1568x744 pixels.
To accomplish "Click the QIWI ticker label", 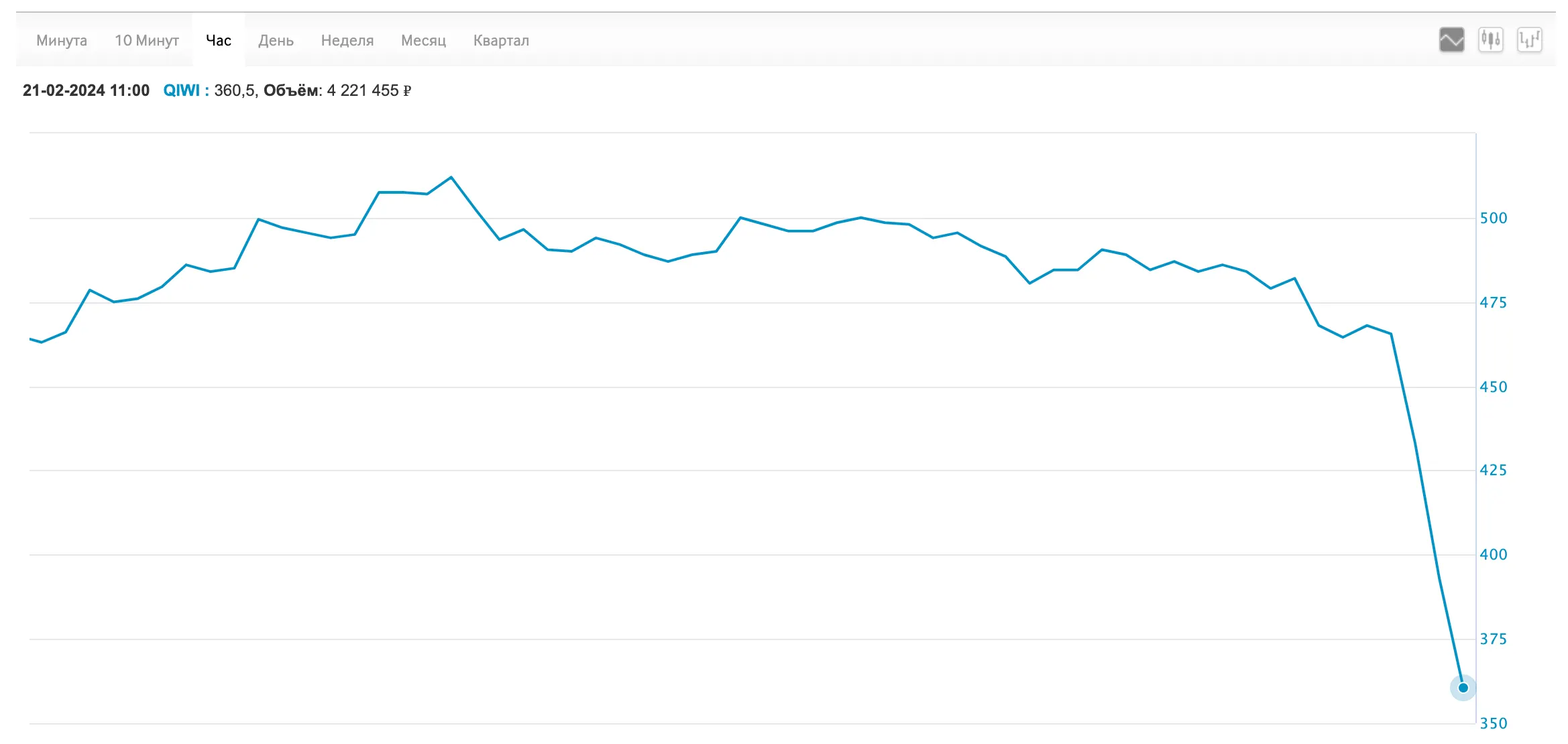I will coord(182,90).
